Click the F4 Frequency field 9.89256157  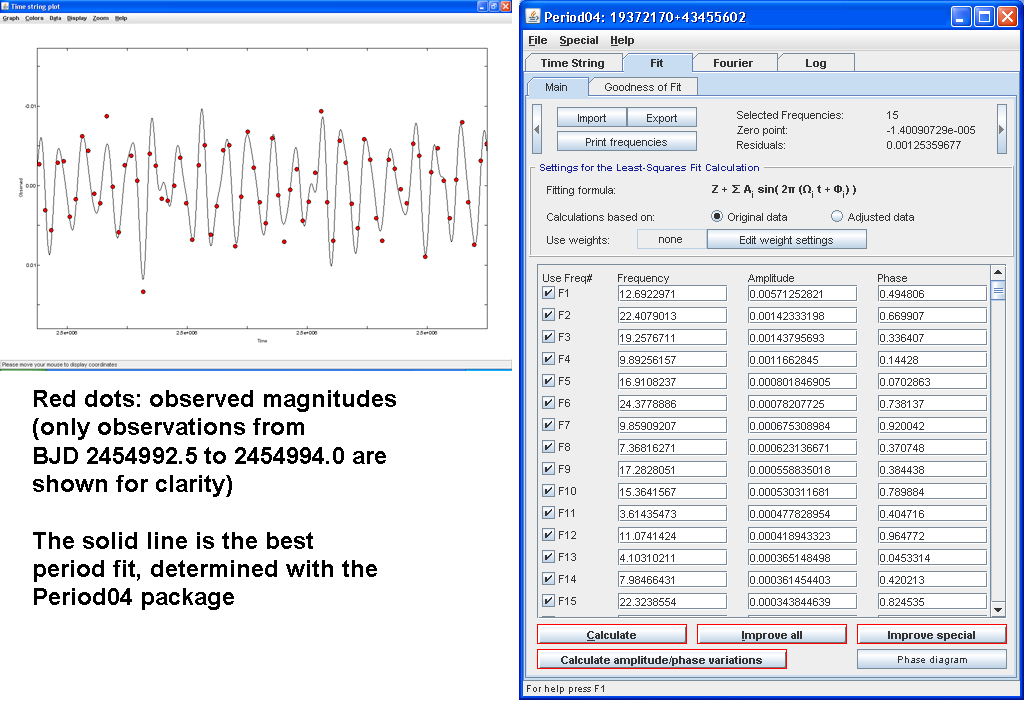[x=672, y=360]
